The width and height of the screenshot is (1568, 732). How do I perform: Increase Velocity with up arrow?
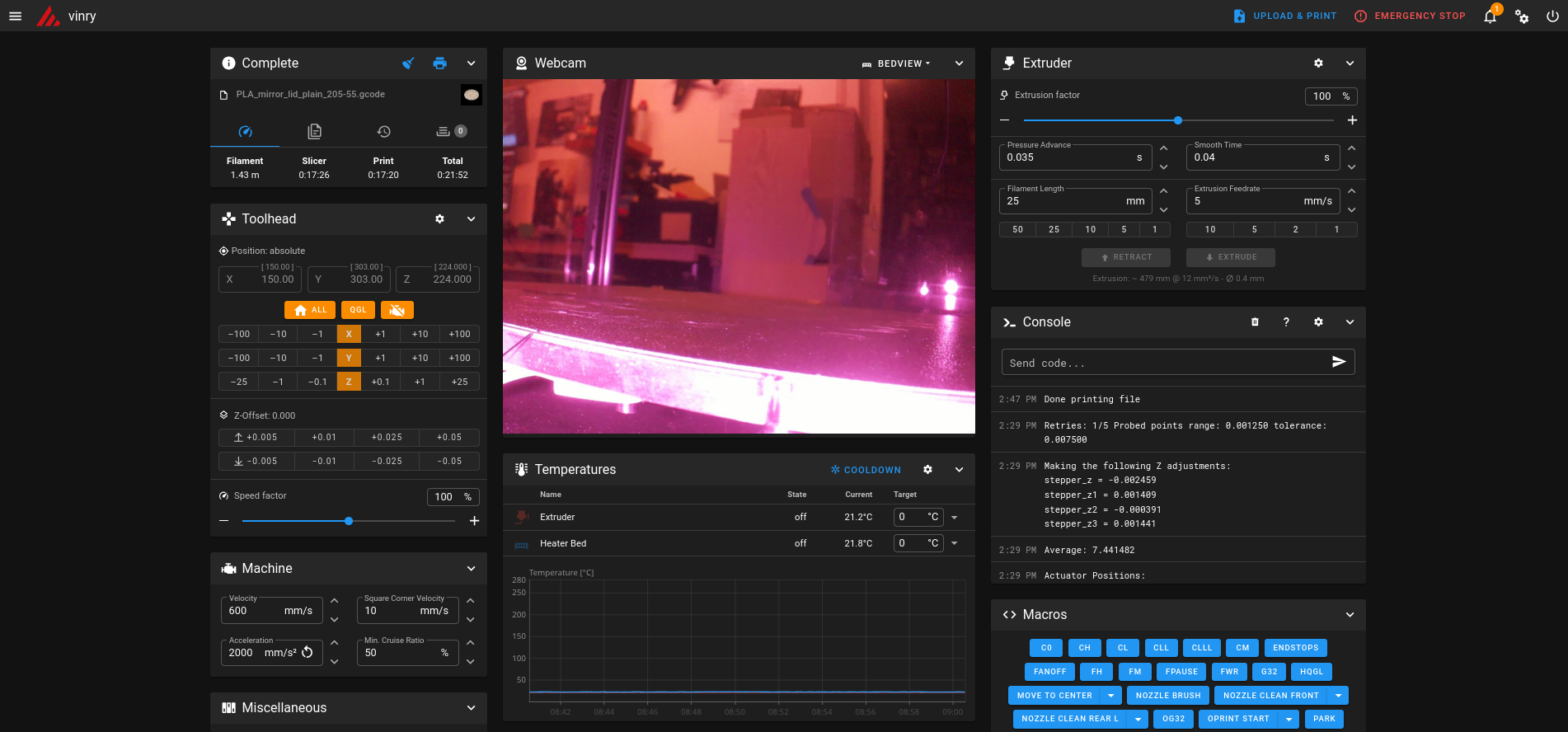click(335, 601)
